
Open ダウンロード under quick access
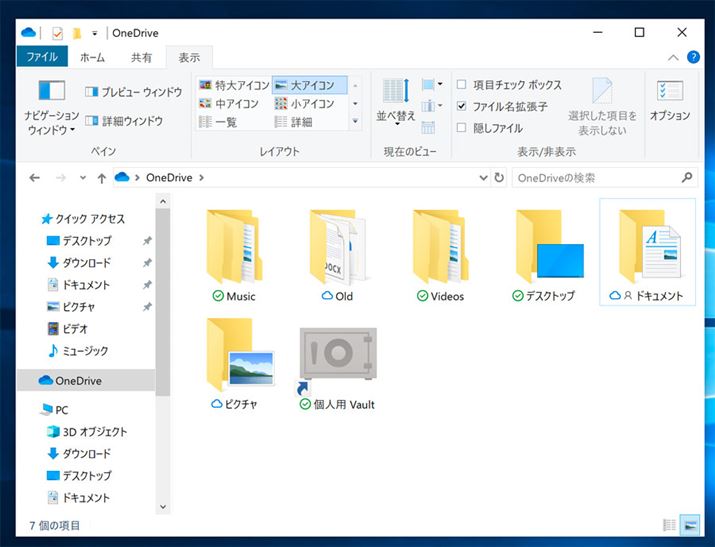(79, 263)
